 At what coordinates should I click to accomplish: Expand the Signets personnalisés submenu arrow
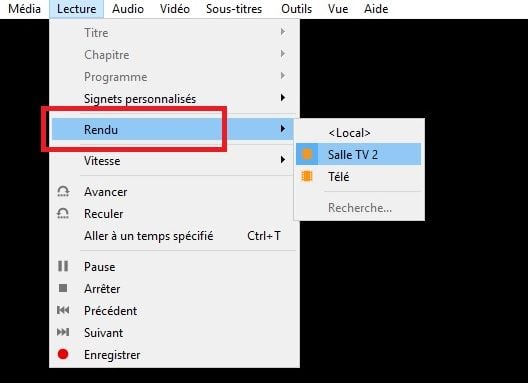(283, 98)
